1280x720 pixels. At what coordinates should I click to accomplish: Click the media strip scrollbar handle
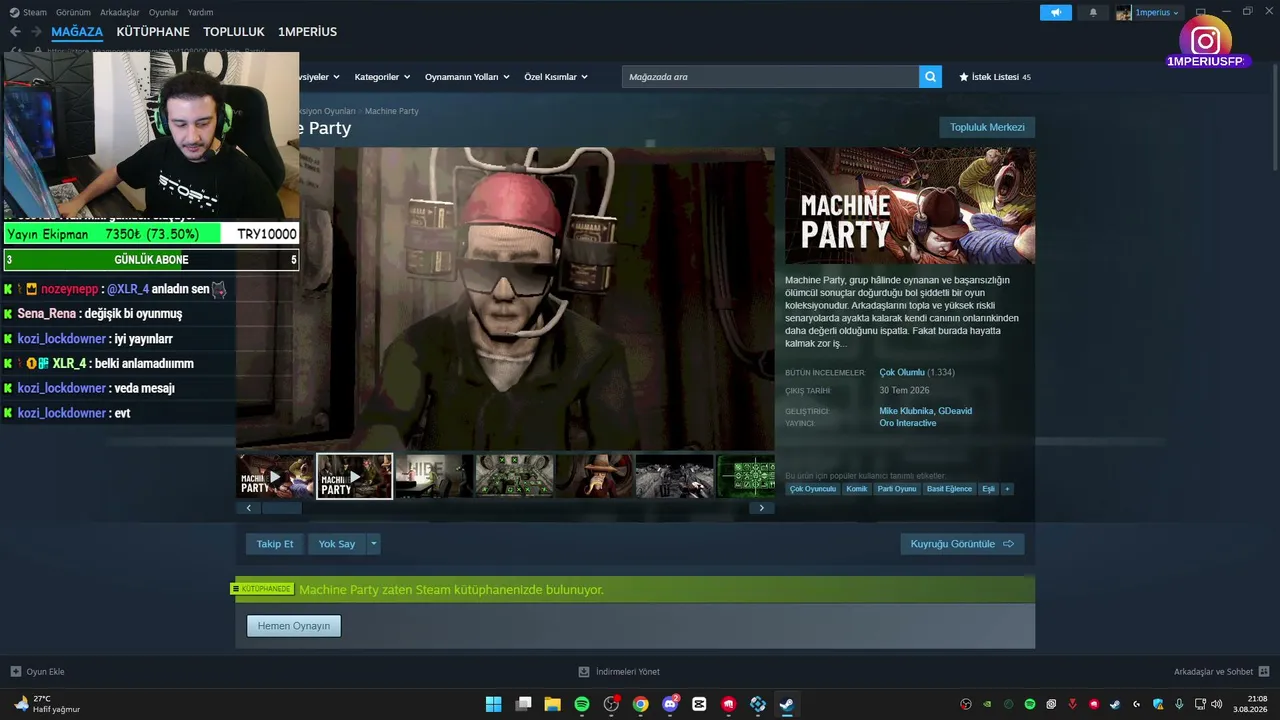click(x=282, y=508)
